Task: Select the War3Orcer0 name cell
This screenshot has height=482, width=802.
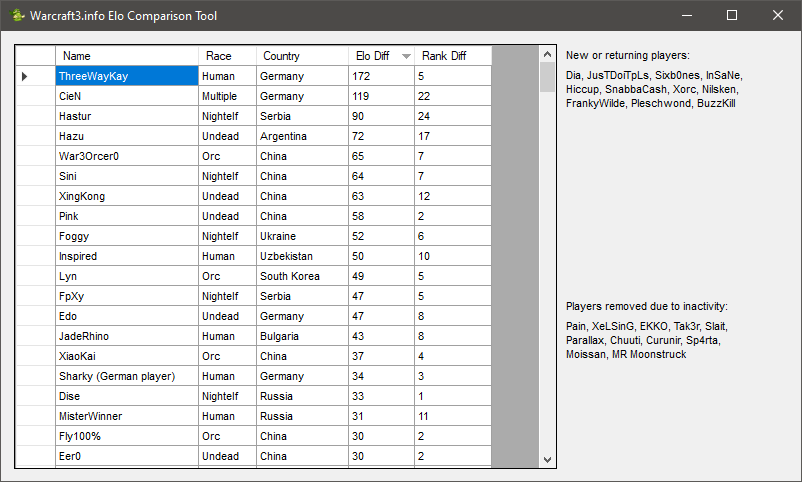Action: [127, 156]
